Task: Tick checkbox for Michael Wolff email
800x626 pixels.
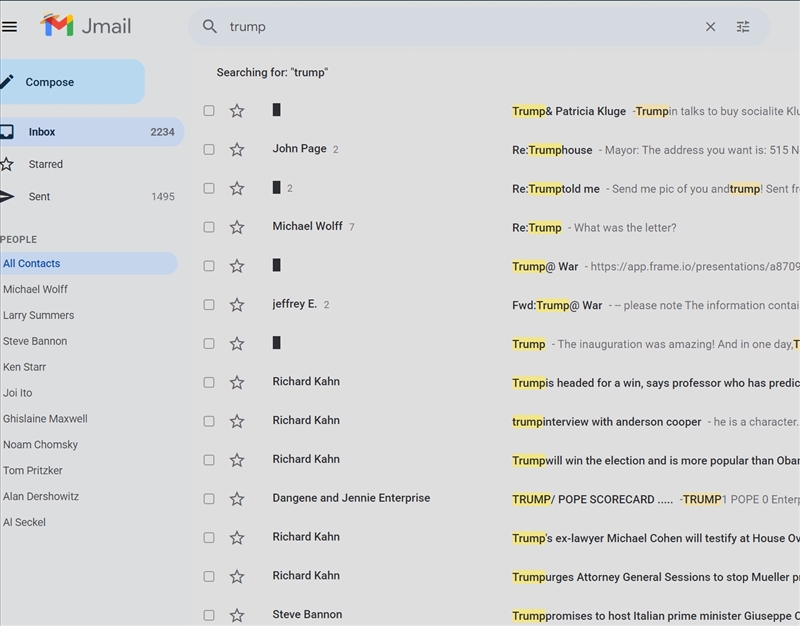Action: 209,227
